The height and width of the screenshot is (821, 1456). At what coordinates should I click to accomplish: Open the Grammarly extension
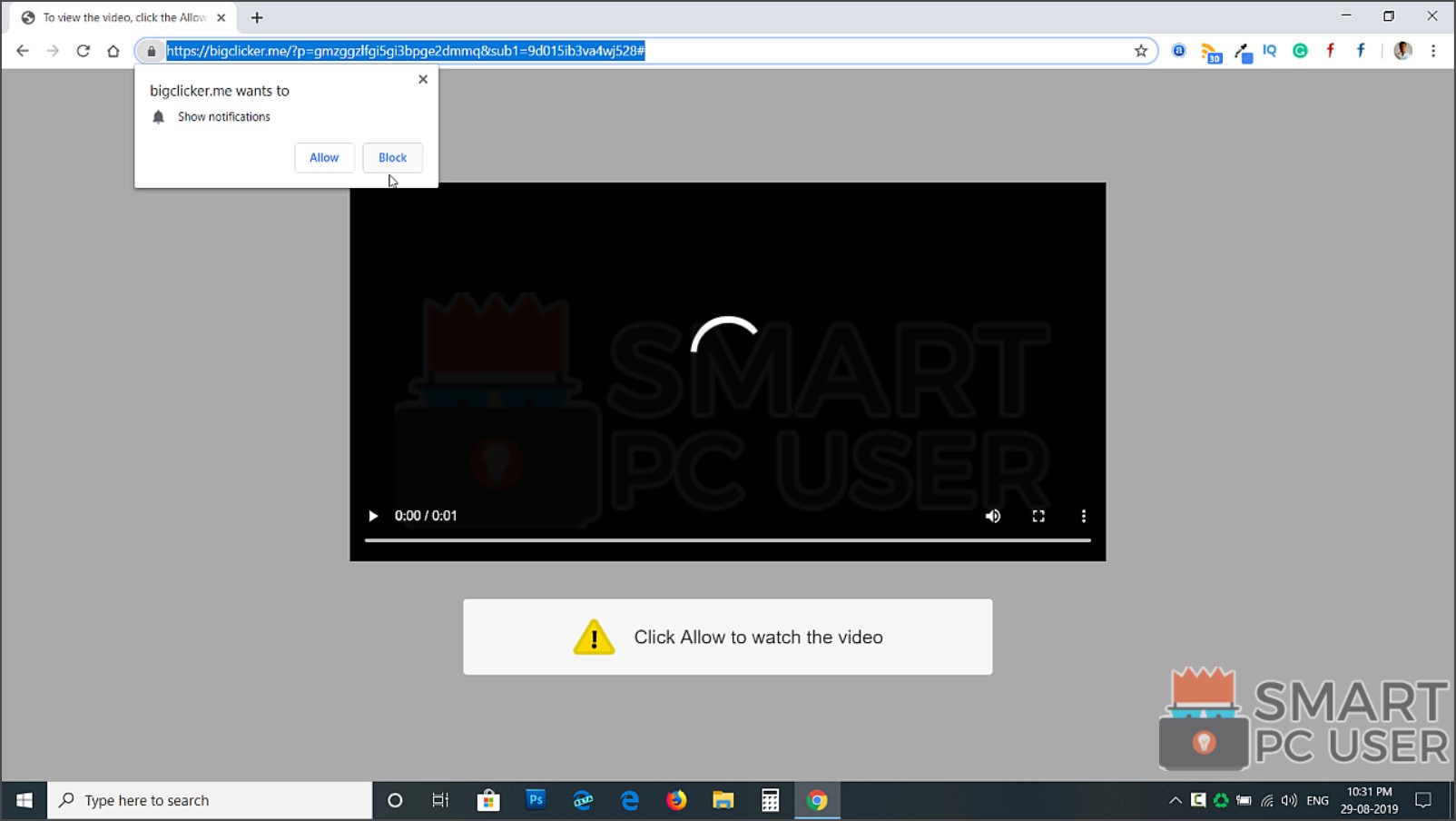(x=1300, y=51)
